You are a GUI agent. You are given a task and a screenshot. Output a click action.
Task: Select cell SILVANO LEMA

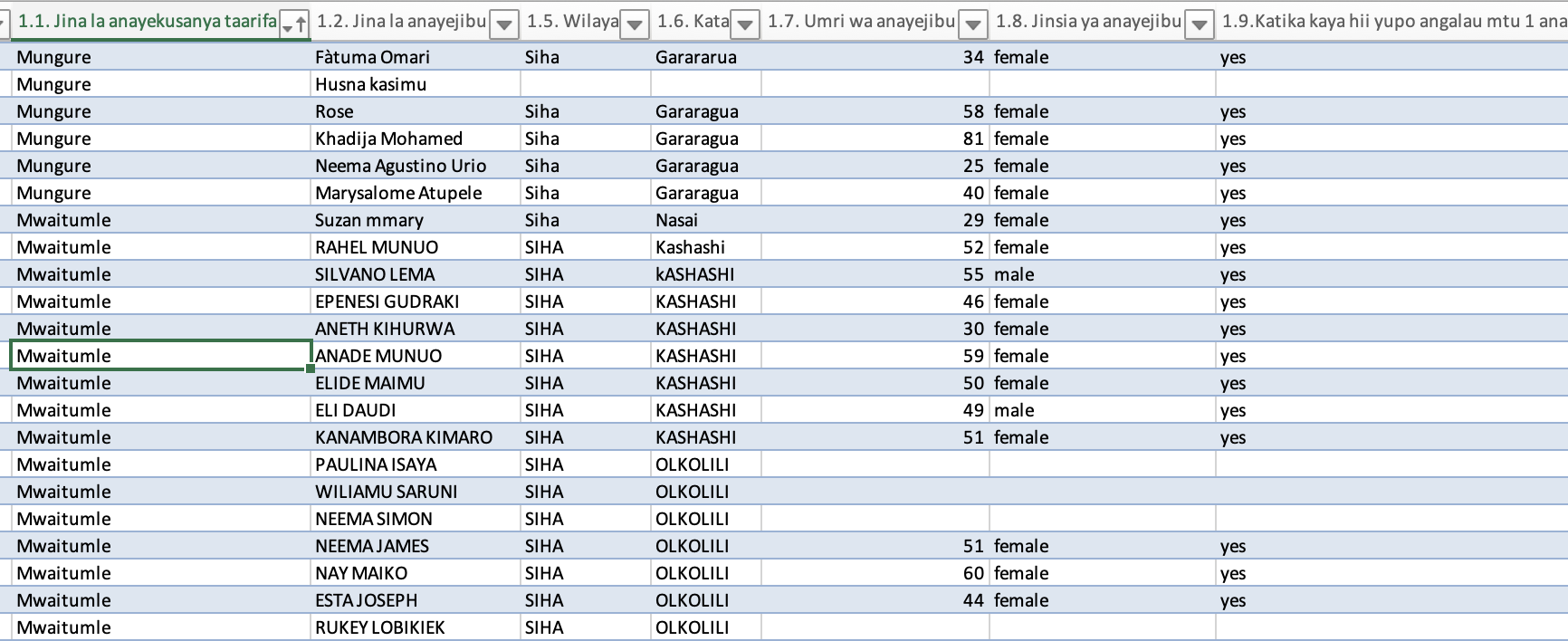point(416,274)
